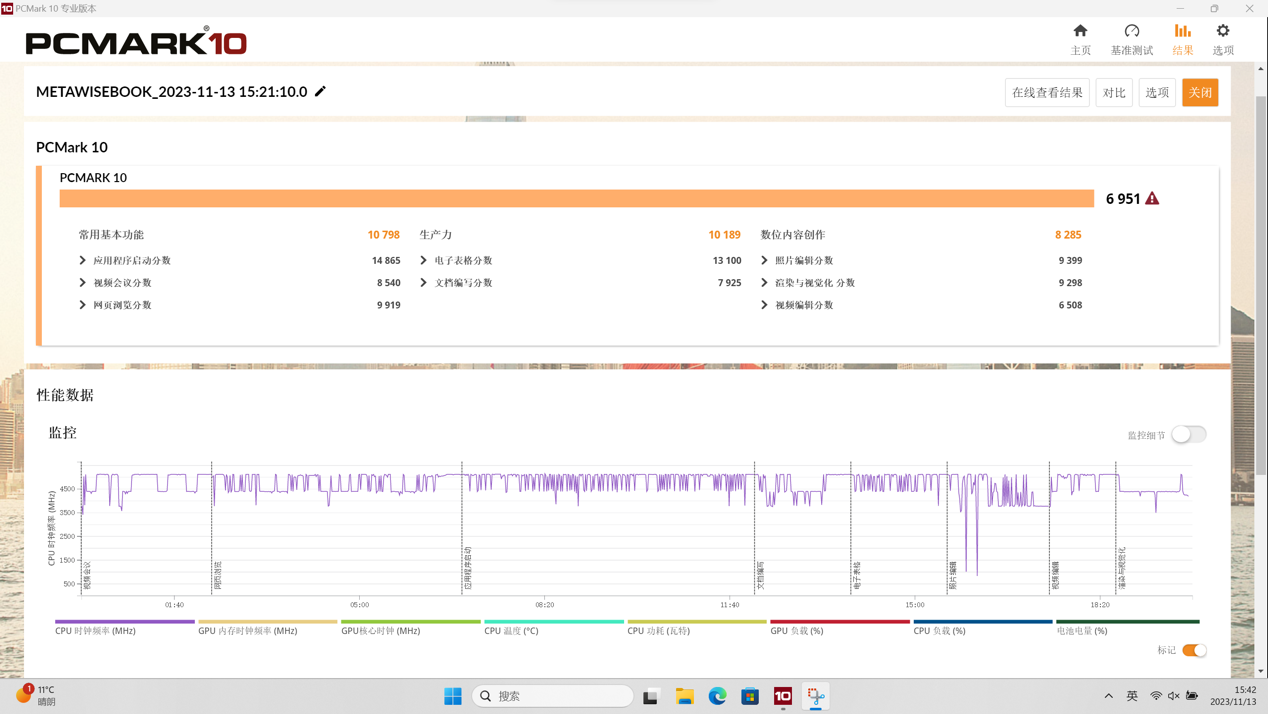Click the 对比 compare button

pyautogui.click(x=1114, y=93)
